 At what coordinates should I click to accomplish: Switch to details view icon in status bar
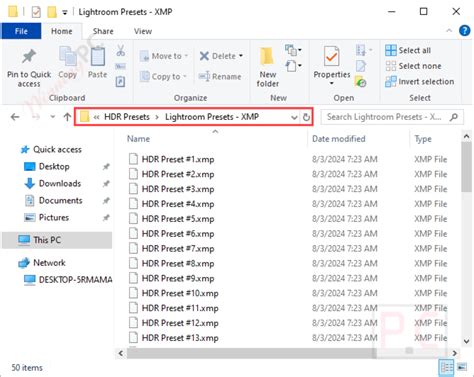446,368
